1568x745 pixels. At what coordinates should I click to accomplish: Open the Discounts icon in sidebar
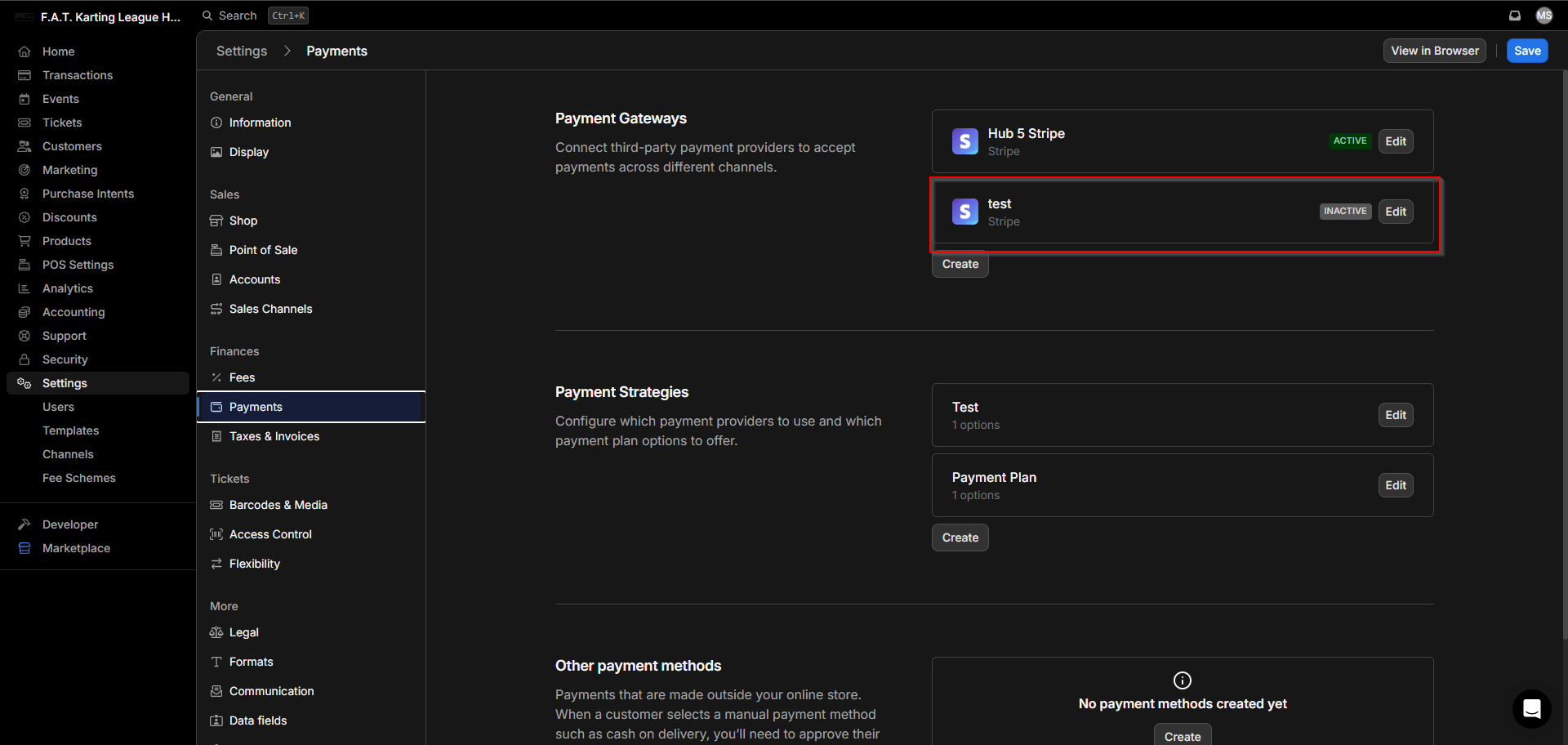24,217
